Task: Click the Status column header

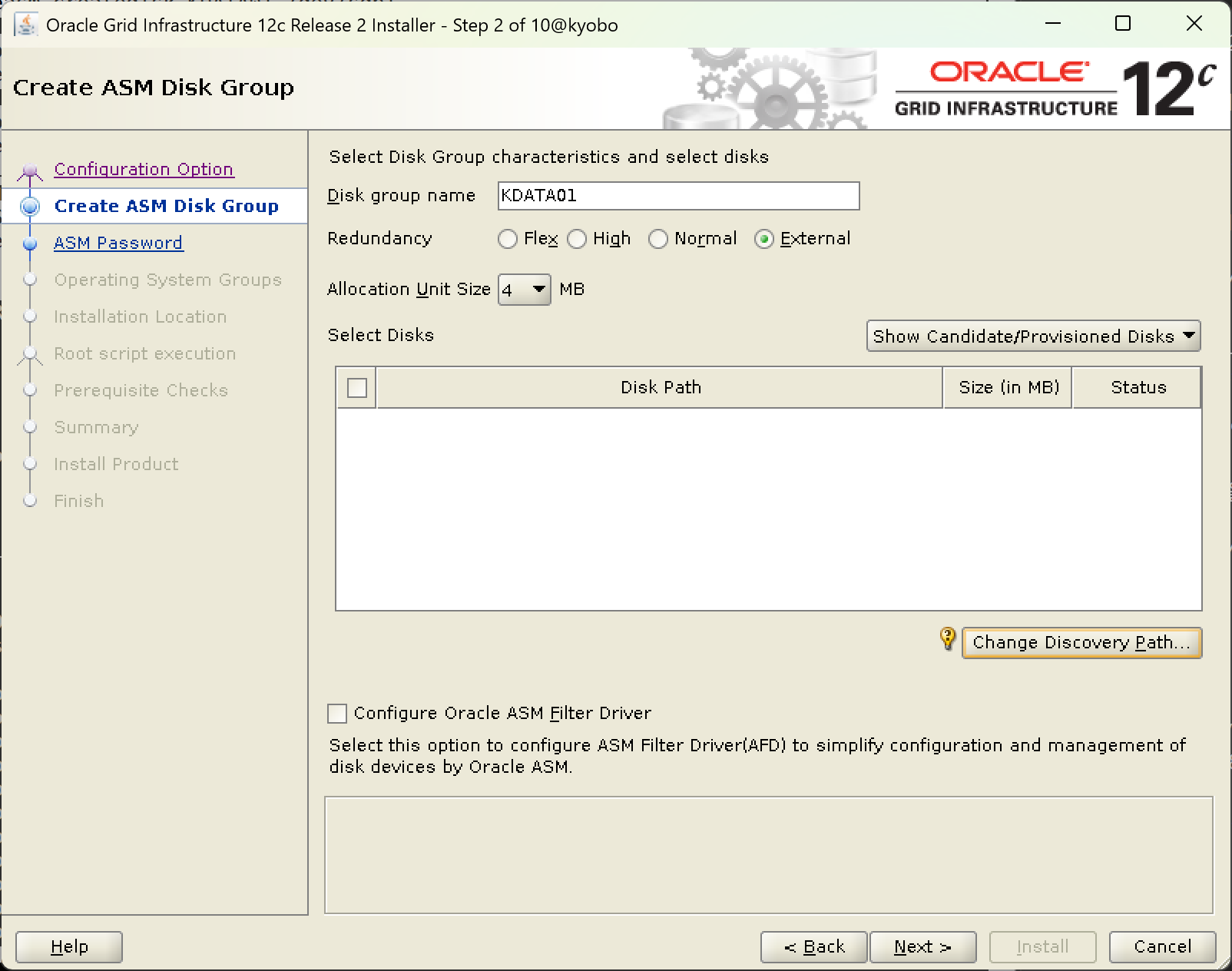Action: 1137,388
